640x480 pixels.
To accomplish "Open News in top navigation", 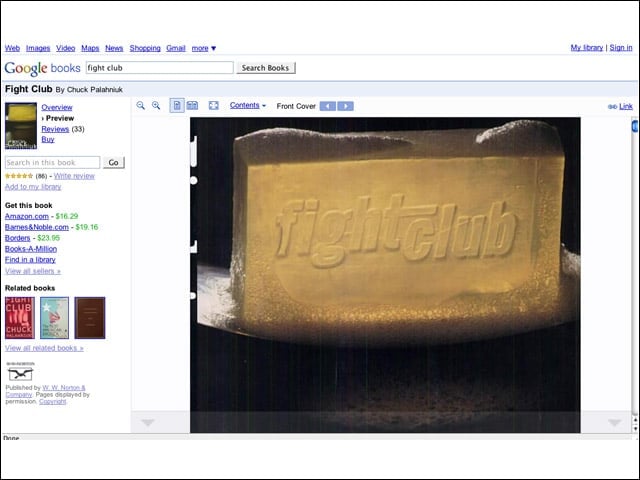I will tap(114, 48).
